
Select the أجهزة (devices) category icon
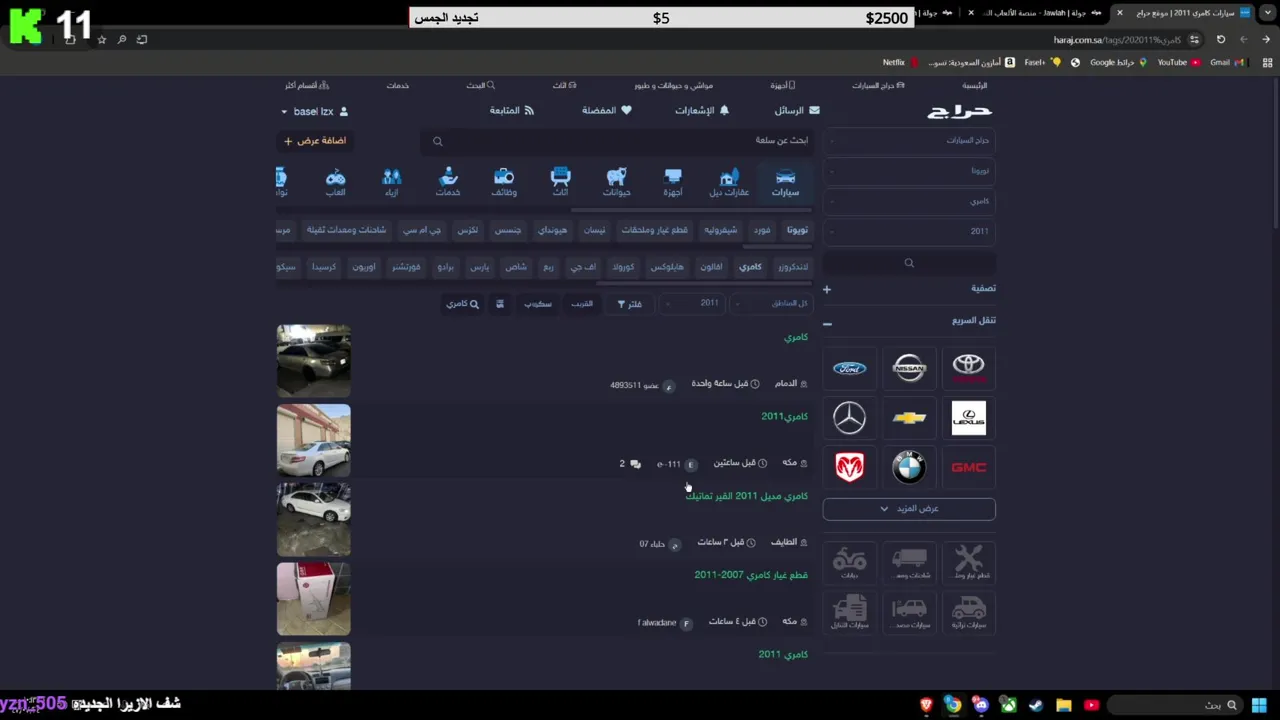click(x=673, y=182)
